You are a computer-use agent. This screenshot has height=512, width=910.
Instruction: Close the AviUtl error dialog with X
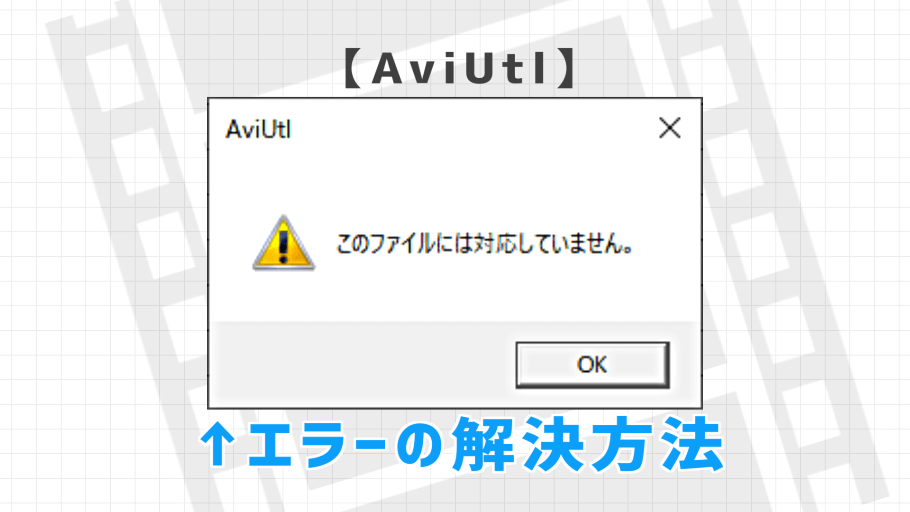point(670,128)
